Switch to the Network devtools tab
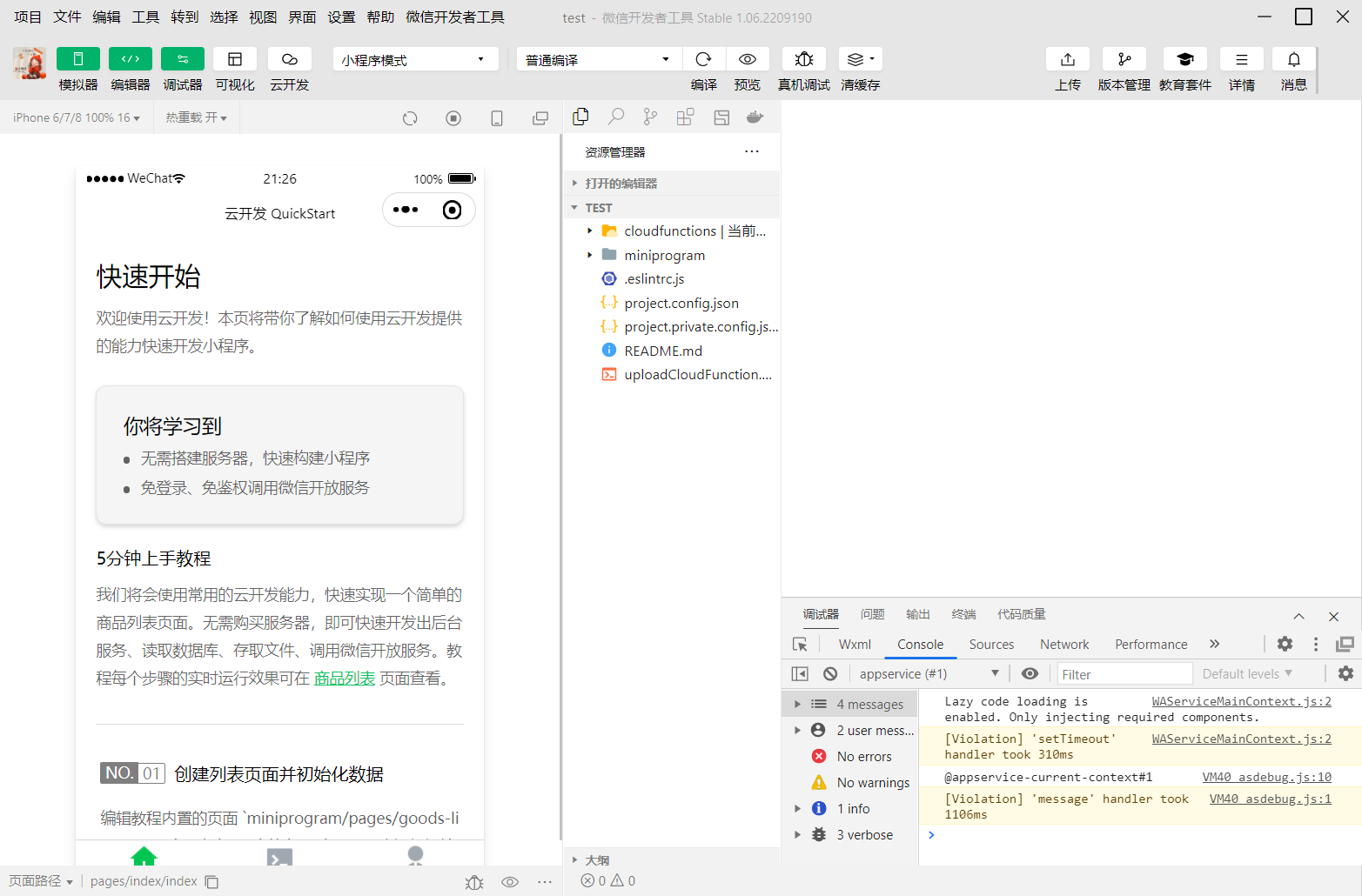 [1064, 645]
